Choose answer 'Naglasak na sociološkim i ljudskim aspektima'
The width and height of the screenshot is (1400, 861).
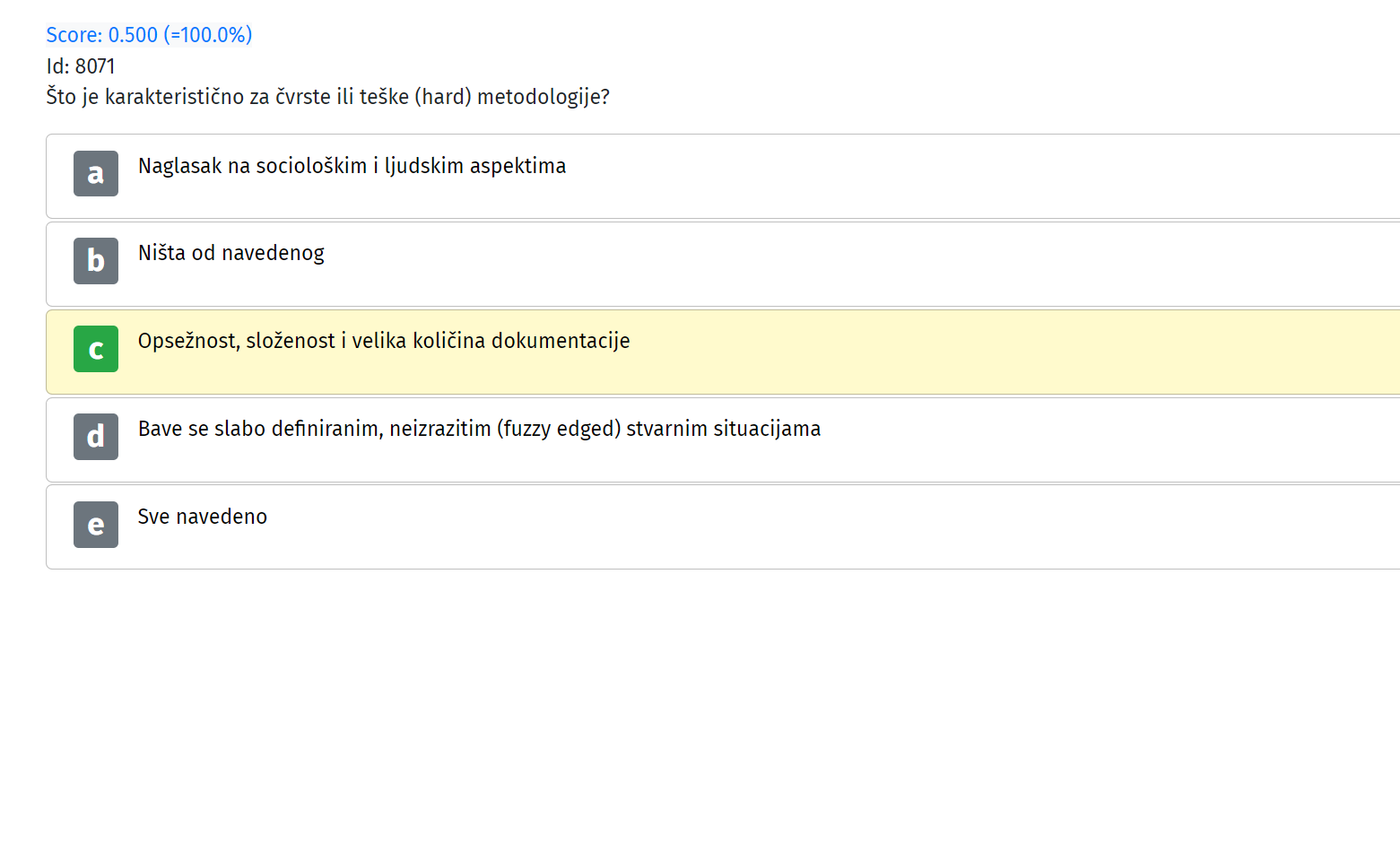pos(352,166)
